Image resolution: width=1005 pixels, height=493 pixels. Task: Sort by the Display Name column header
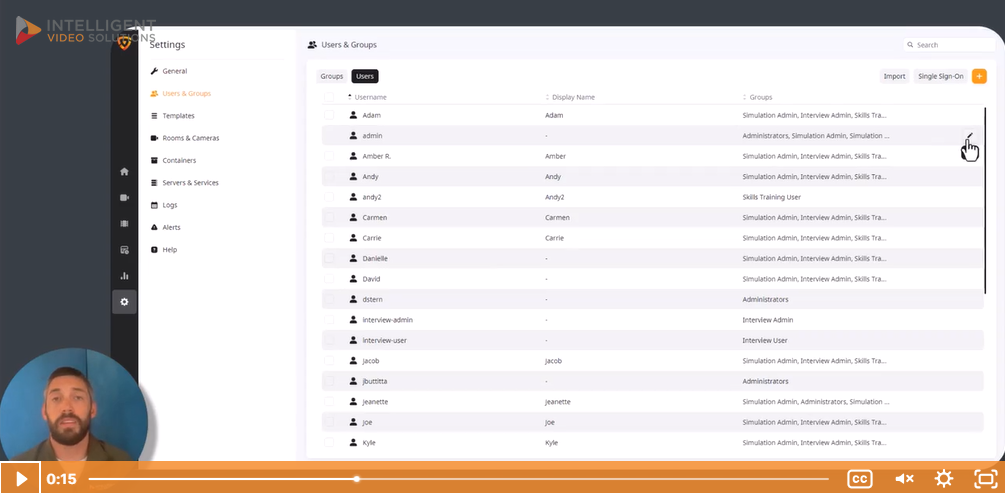pyautogui.click(x=573, y=97)
